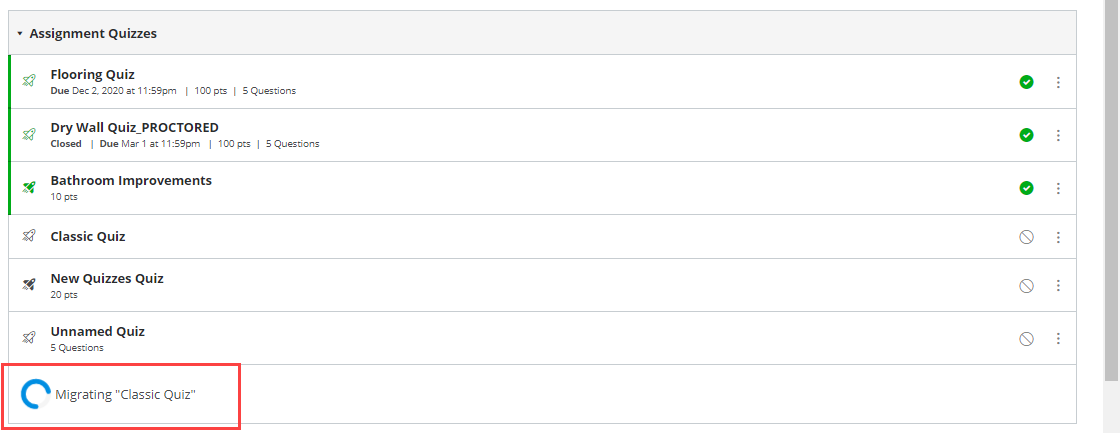
Task: Click the rocket icon beside Flooring Quiz
Action: [x=29, y=82]
